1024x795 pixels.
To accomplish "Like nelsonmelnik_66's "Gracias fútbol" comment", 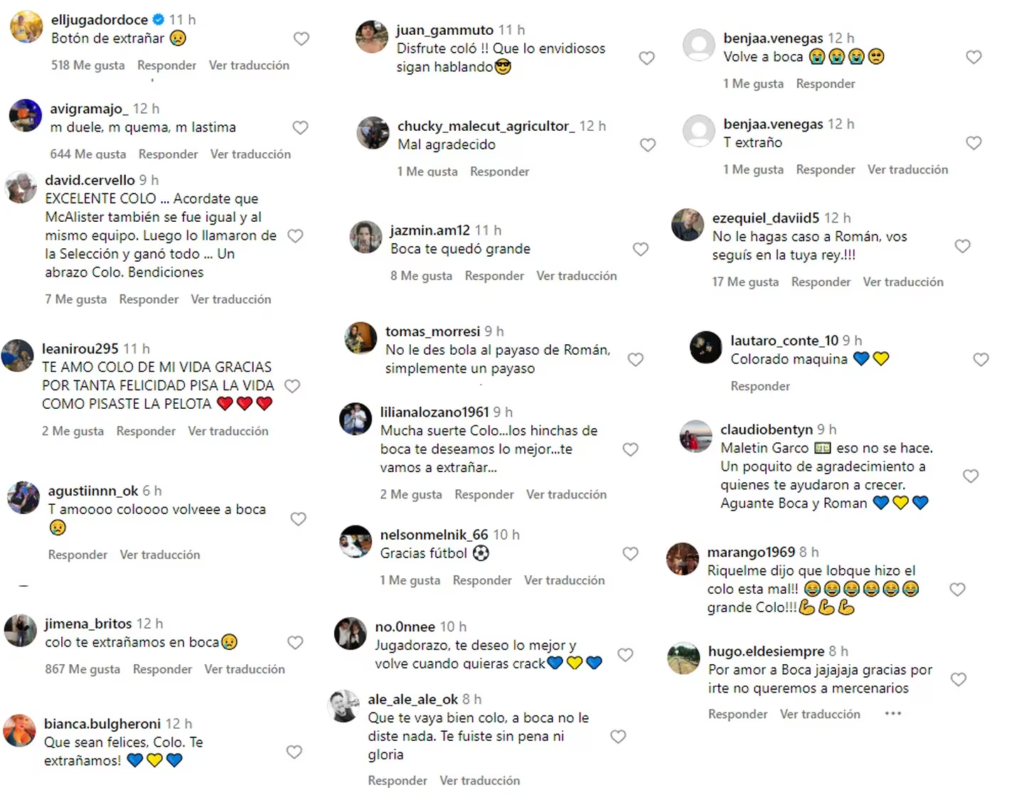I will 630,553.
